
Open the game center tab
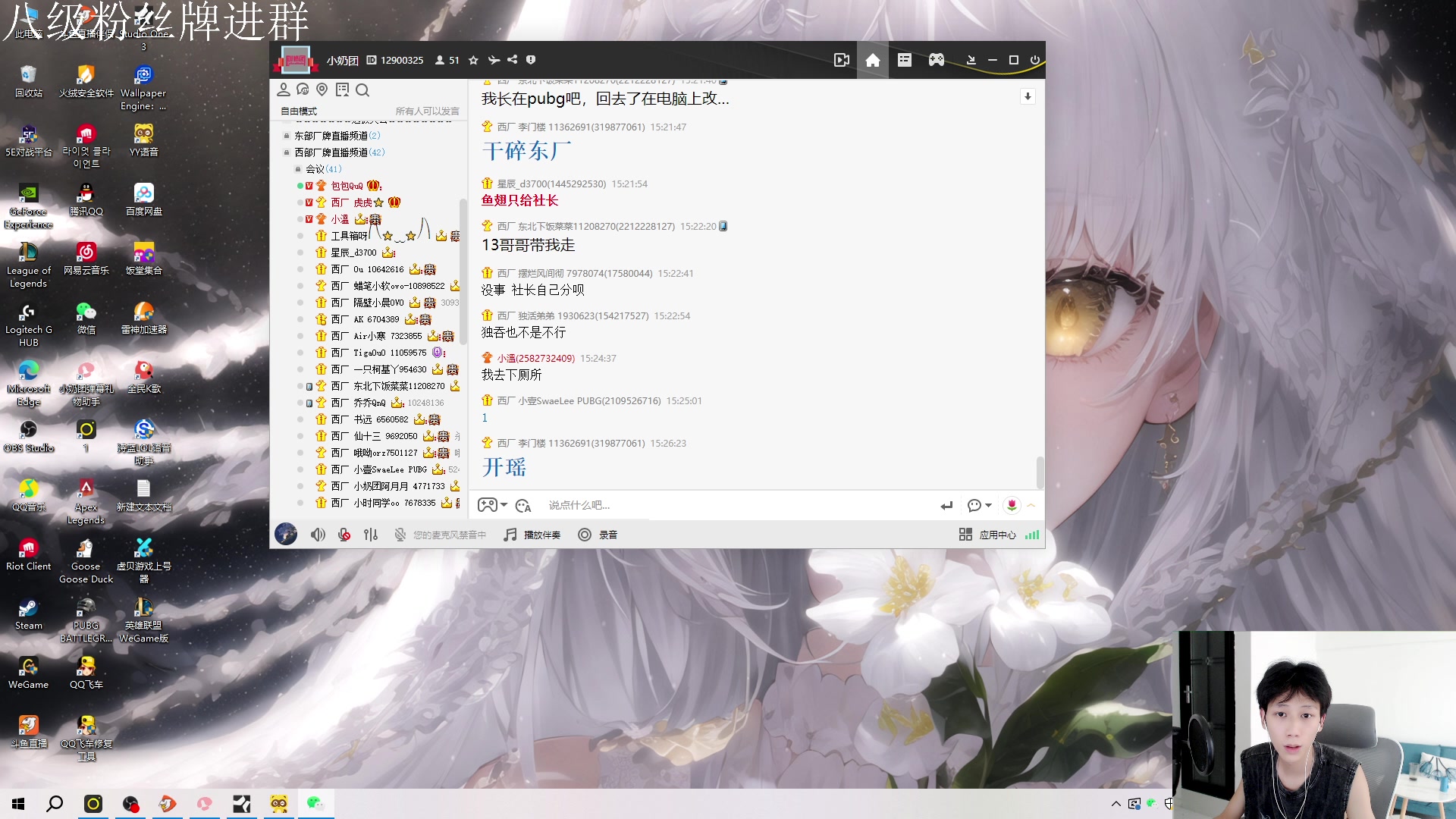point(936,60)
